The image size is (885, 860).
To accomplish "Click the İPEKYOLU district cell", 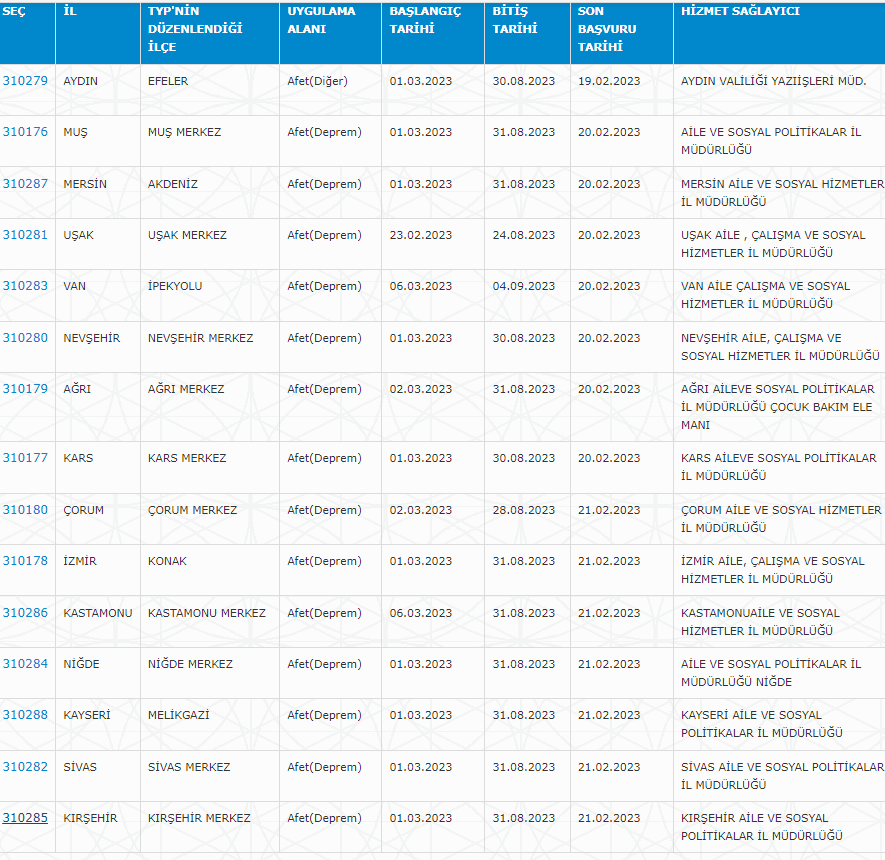I will (209, 295).
